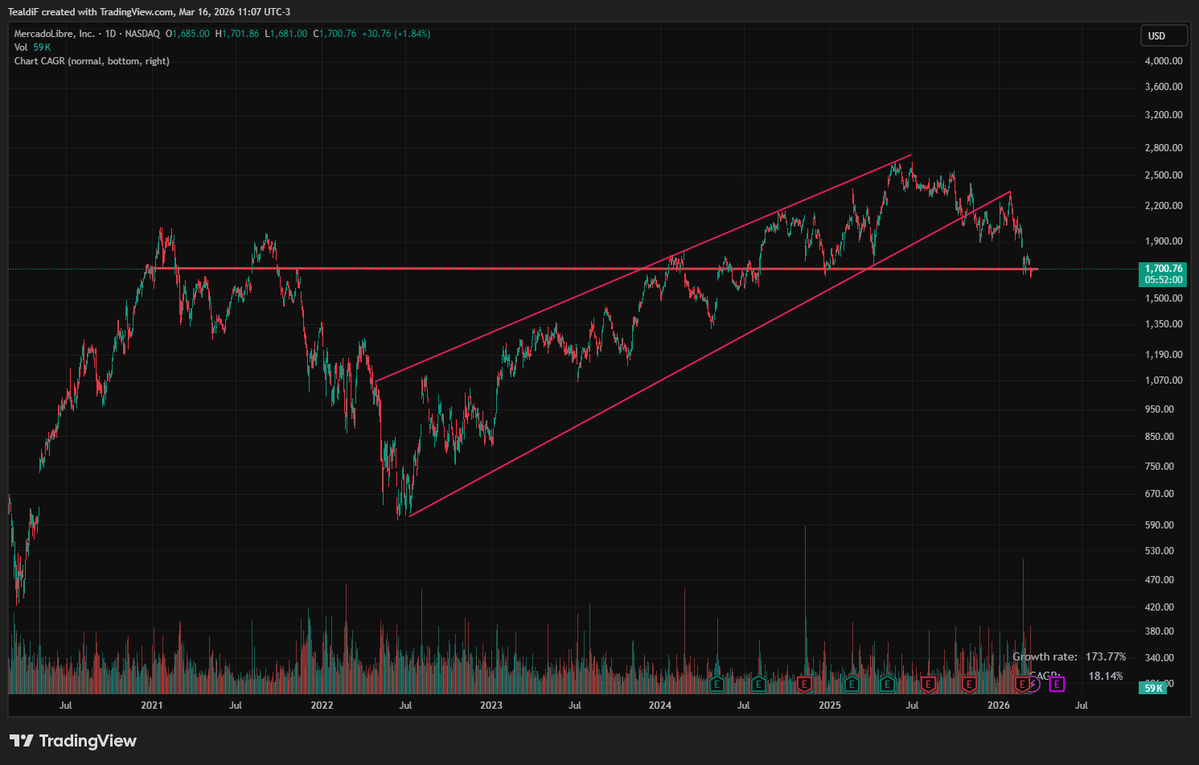The width and height of the screenshot is (1199, 765).
Task: Click the 2023 time axis label
Action: [491, 705]
